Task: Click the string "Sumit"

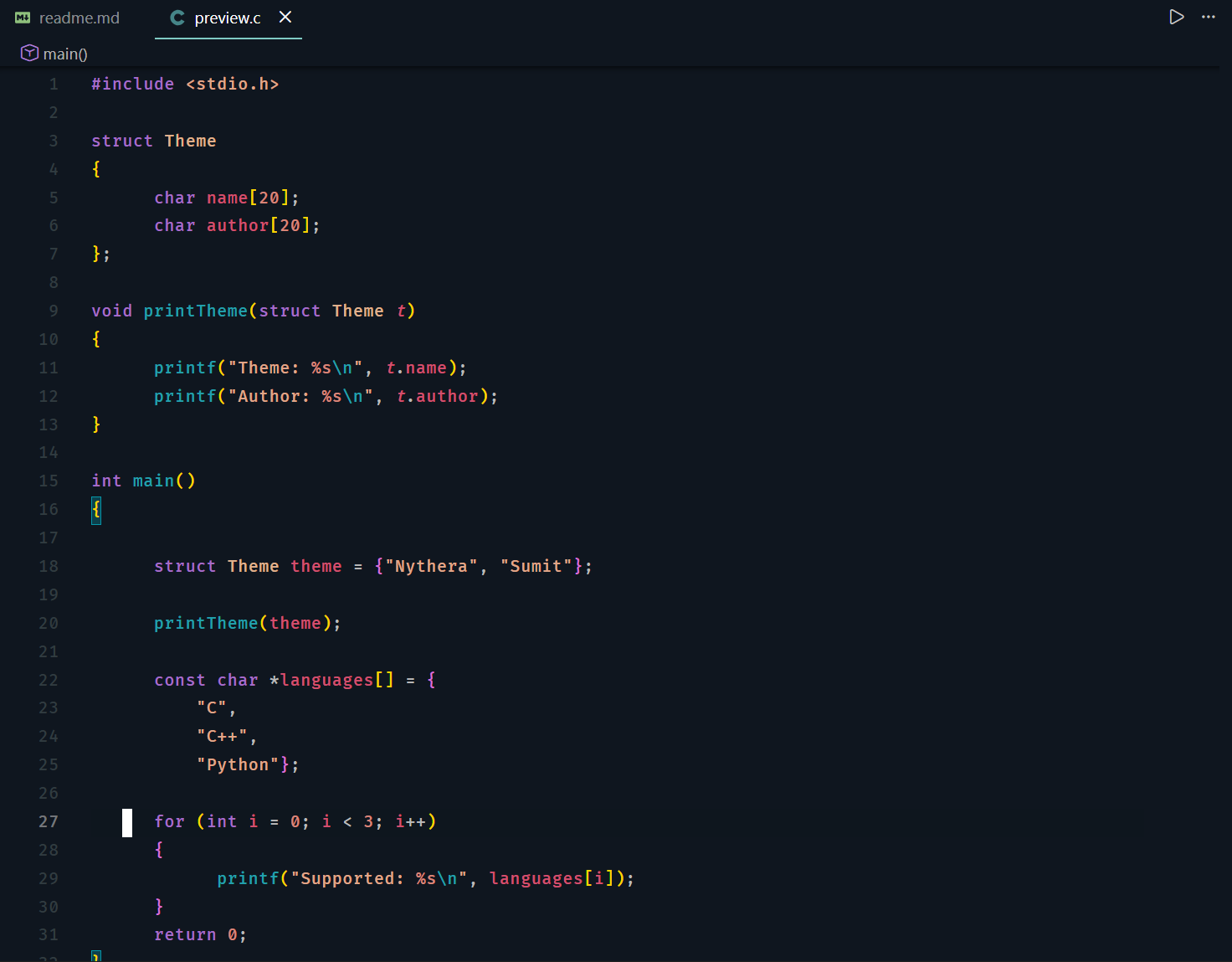Action: [536, 566]
